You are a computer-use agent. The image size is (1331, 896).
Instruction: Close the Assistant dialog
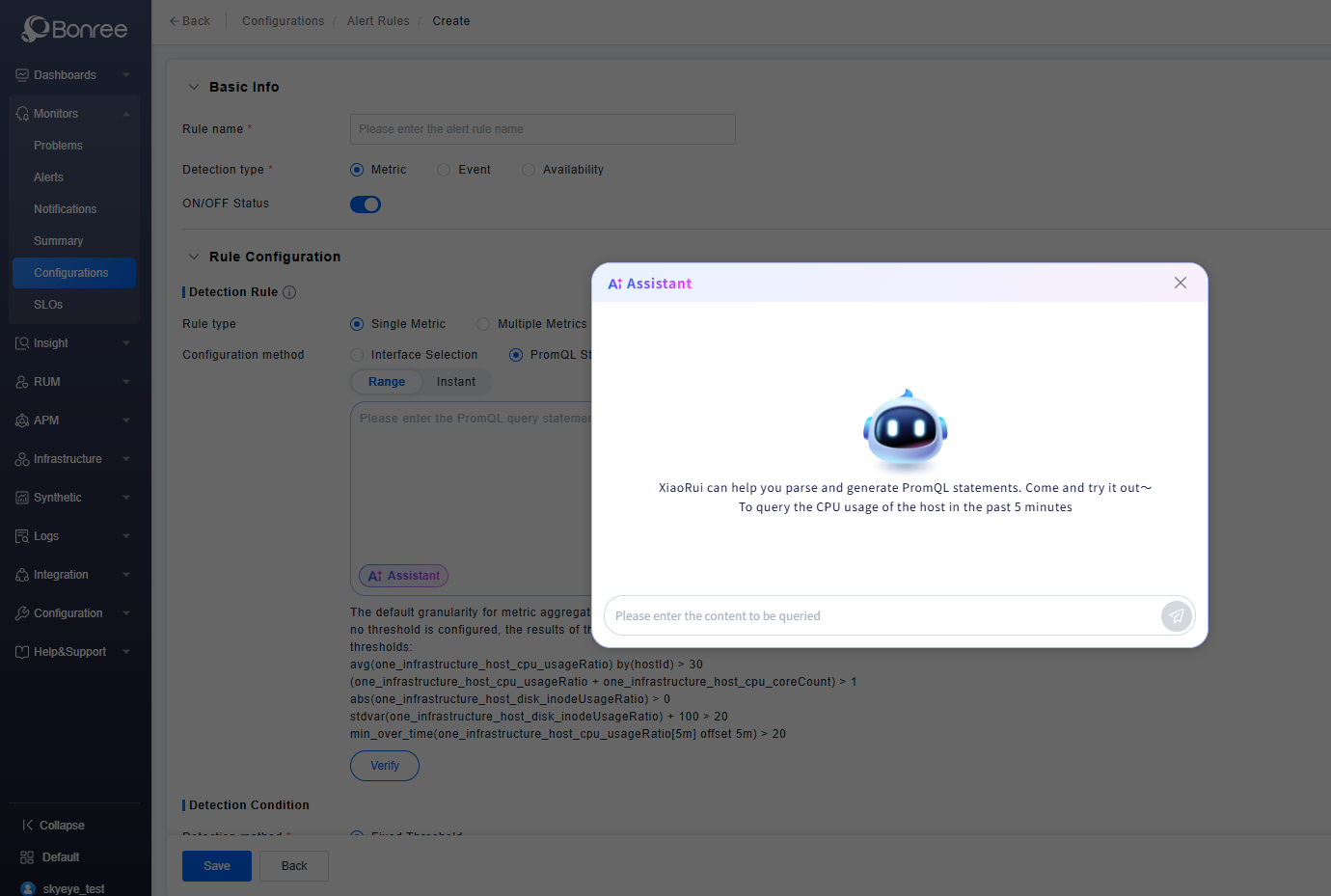1180,283
